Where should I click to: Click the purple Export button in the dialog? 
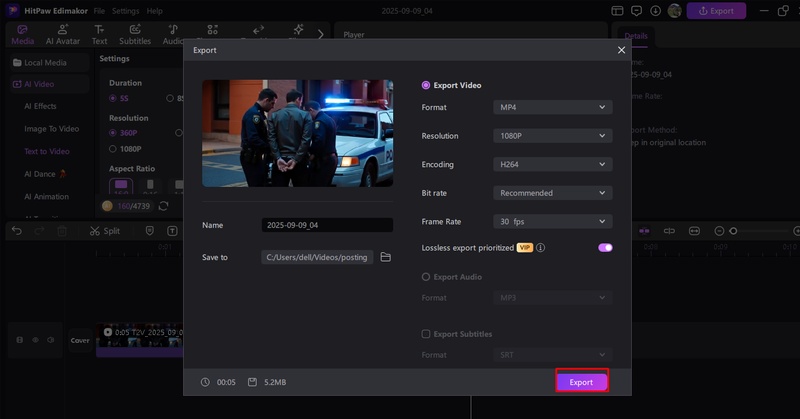coord(582,382)
